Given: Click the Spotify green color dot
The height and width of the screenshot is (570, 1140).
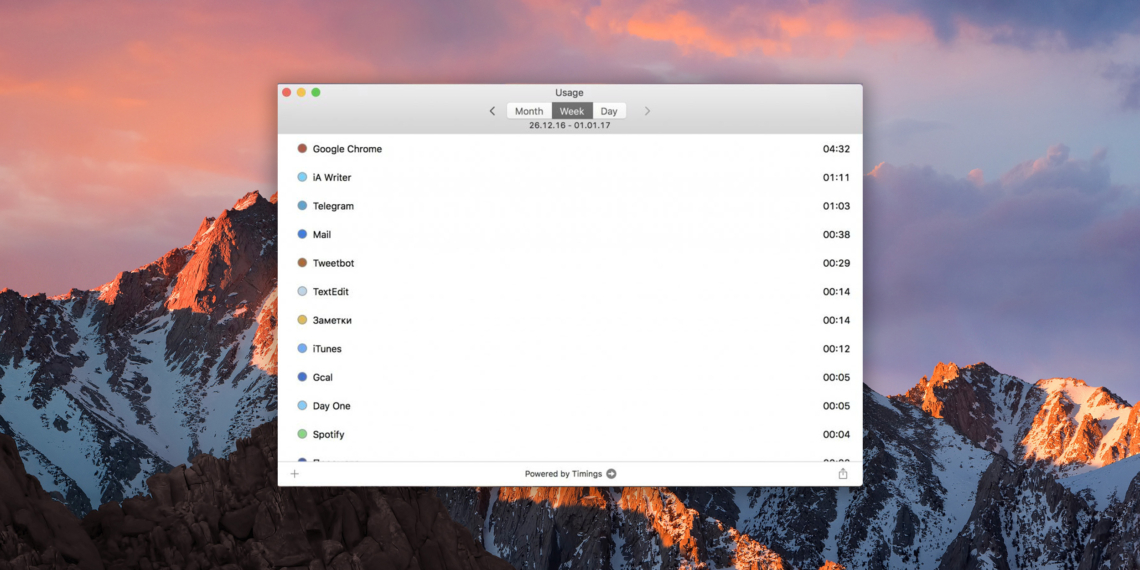Looking at the screenshot, I should tap(302, 434).
